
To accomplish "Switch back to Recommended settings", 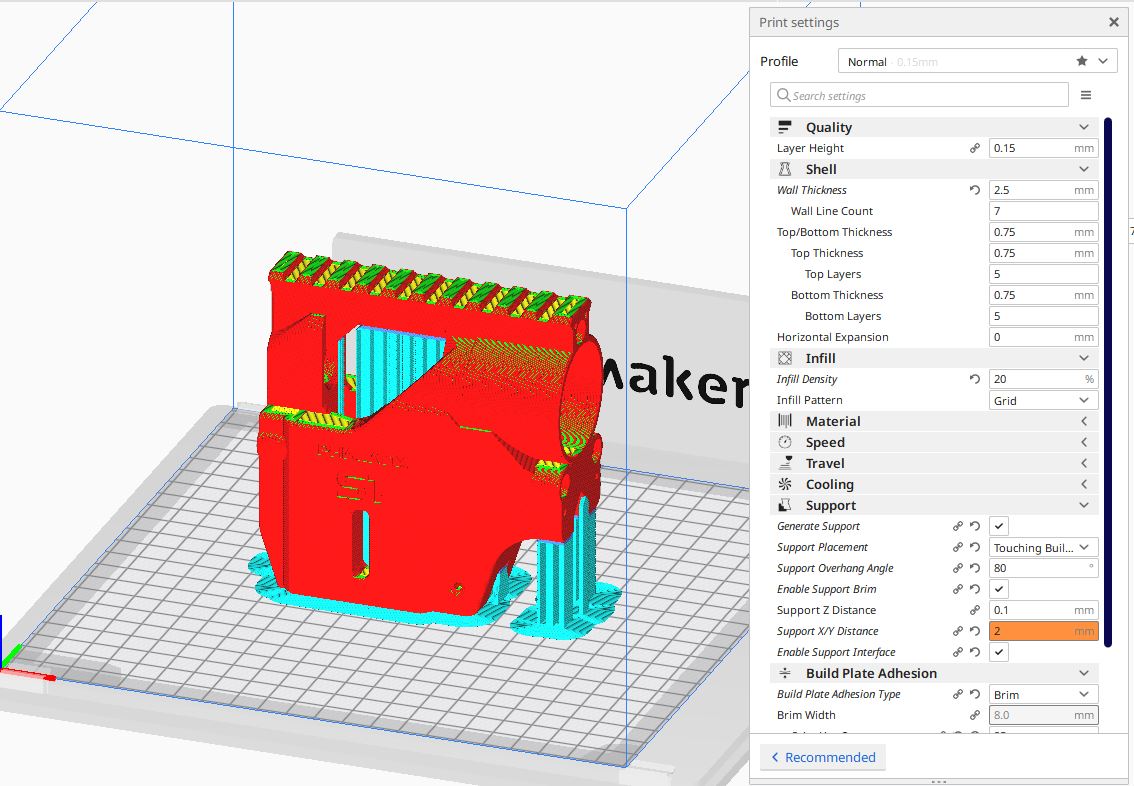I will tap(823, 757).
